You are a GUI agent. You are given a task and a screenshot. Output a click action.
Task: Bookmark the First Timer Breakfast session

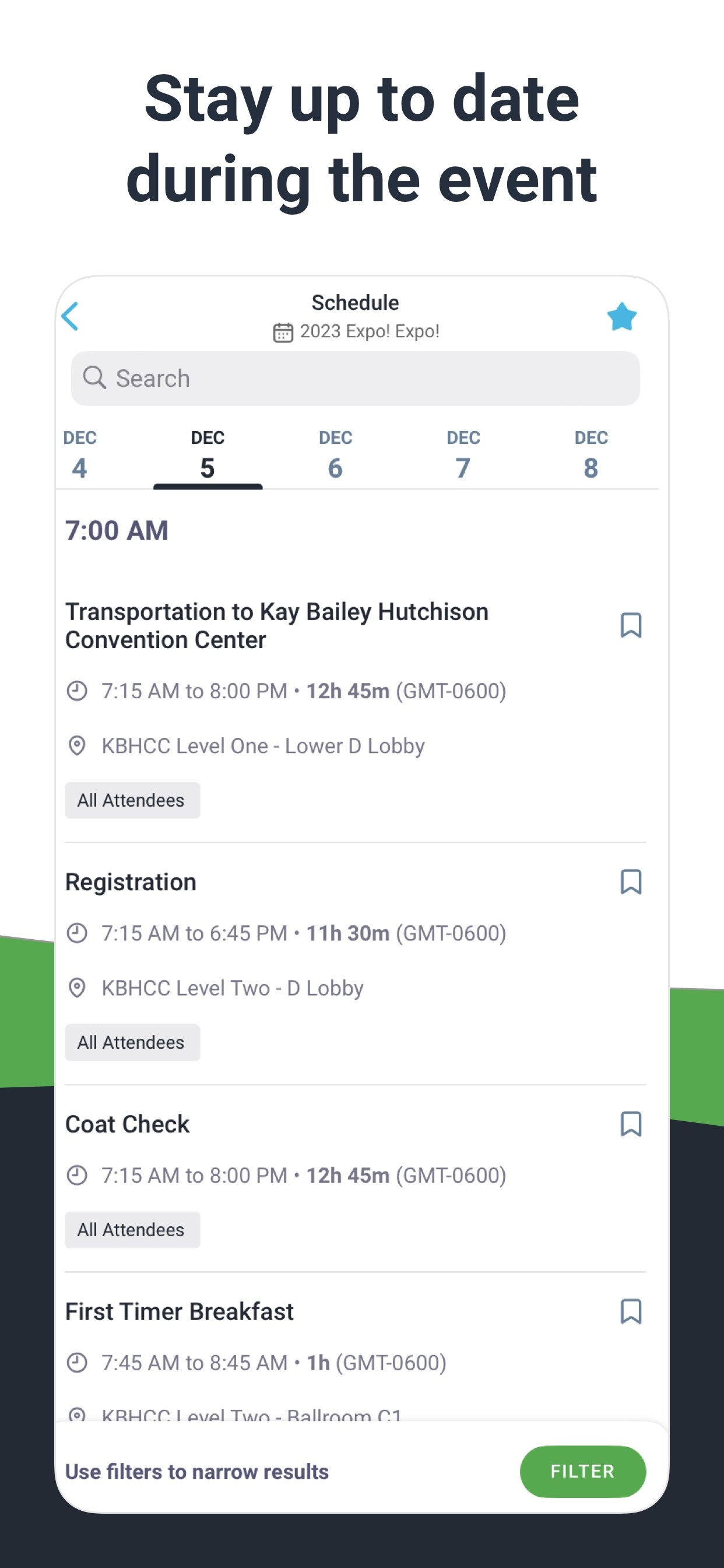(631, 1312)
